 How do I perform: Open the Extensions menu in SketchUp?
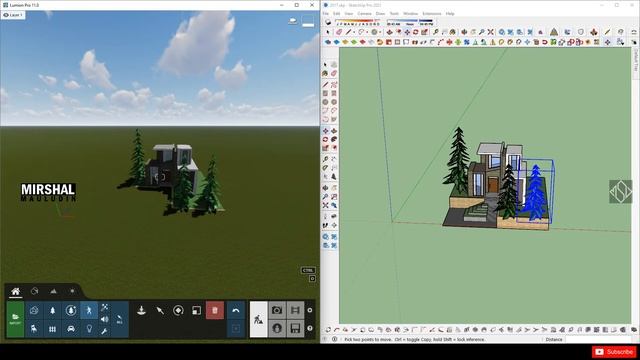click(x=432, y=13)
